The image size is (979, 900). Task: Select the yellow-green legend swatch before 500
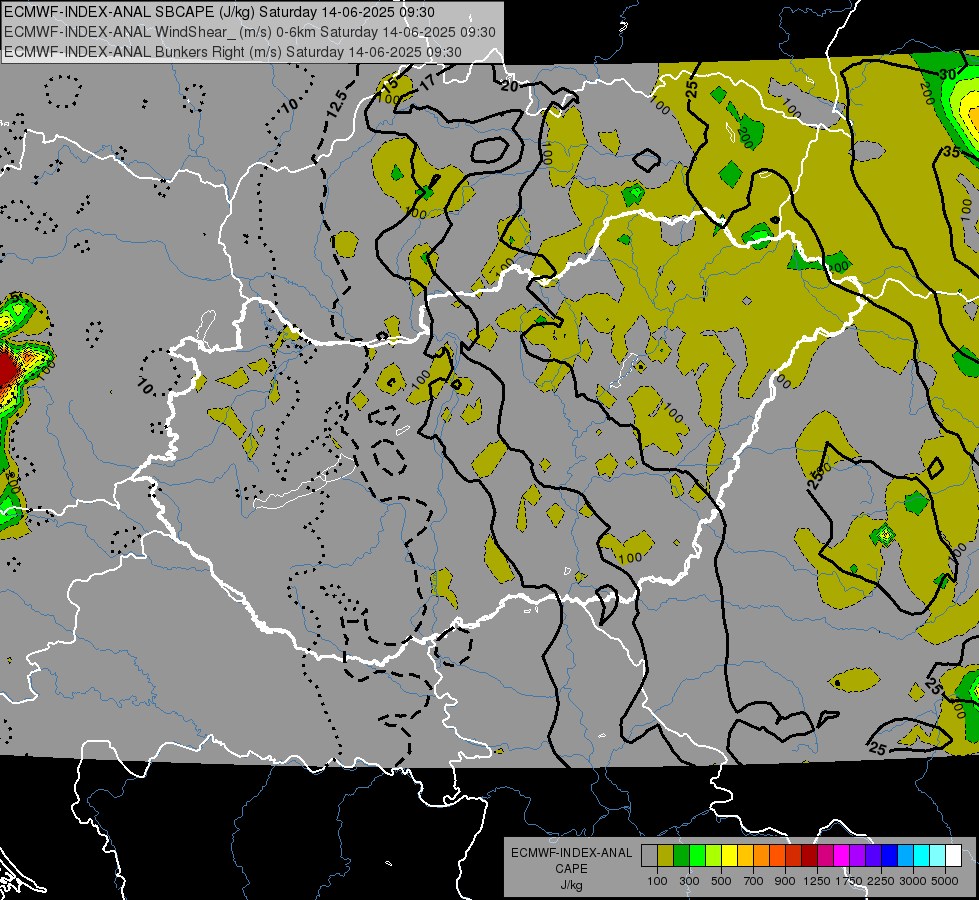(x=713, y=856)
